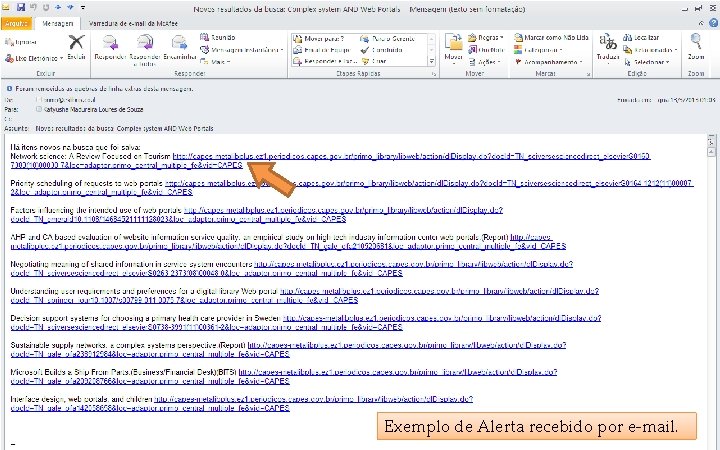Select the Responder e Excluir quick step
This screenshot has width=720, height=450.
tap(325, 61)
